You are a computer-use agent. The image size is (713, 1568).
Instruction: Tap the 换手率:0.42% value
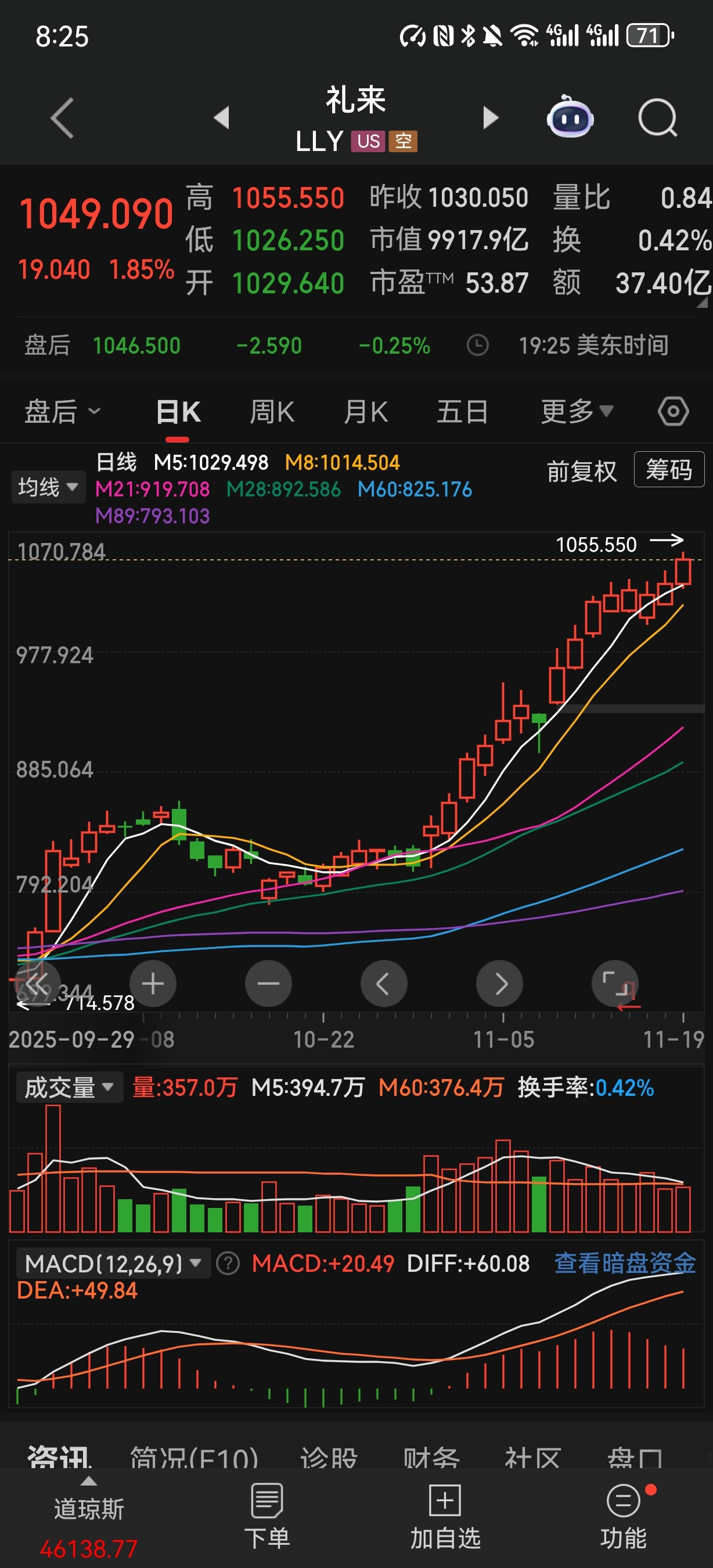(585, 1087)
